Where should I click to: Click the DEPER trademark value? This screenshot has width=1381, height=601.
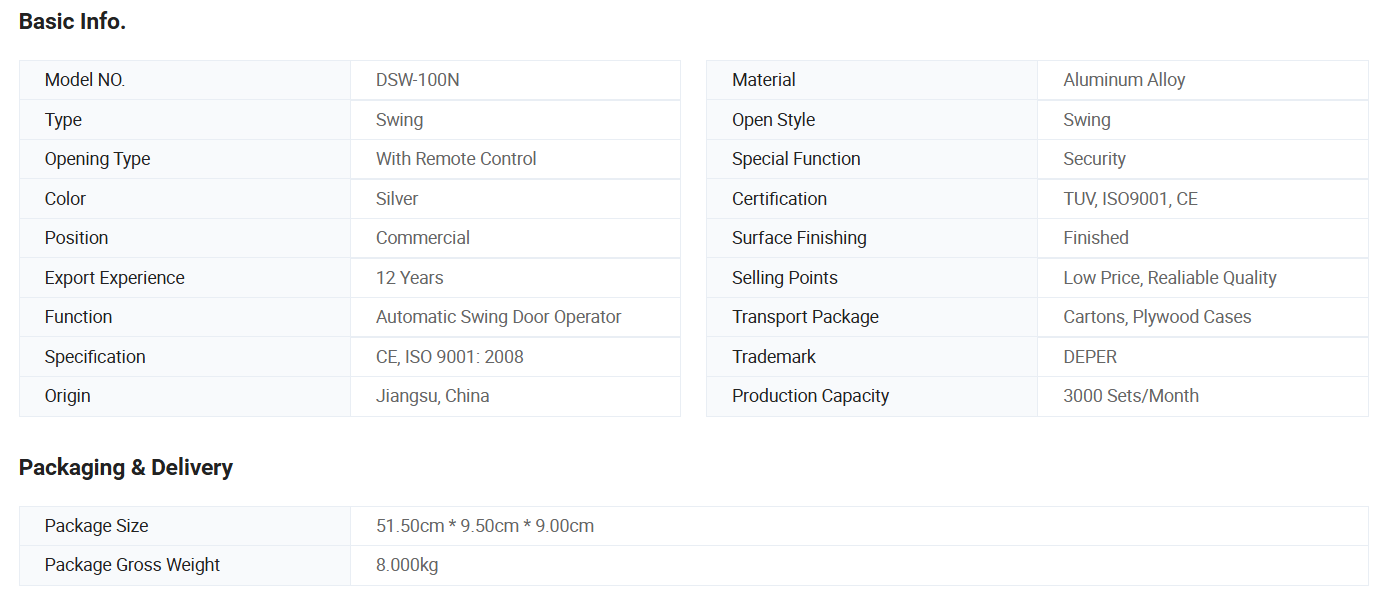(x=1090, y=357)
